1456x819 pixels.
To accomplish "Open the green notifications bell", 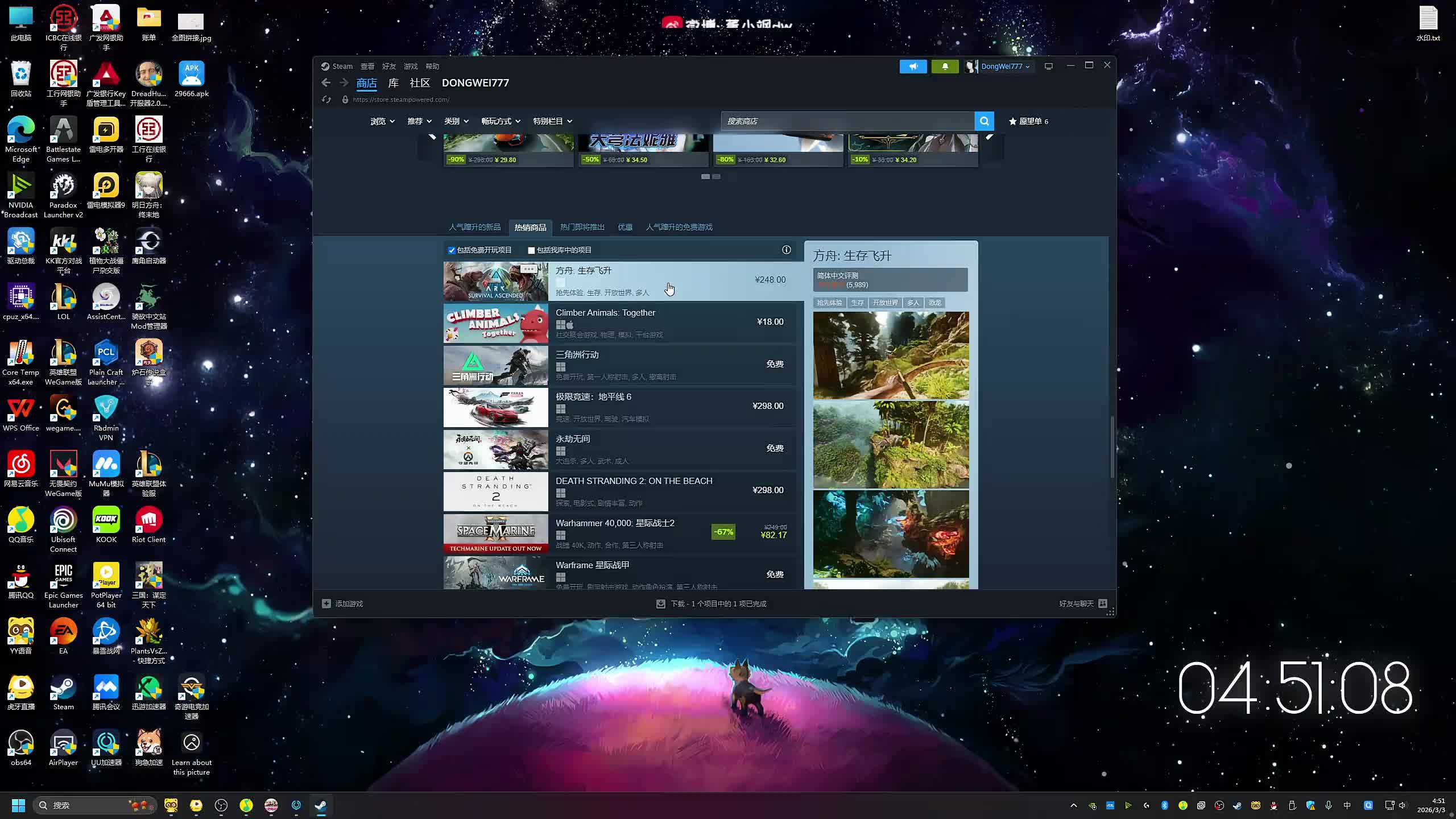I will (945, 67).
